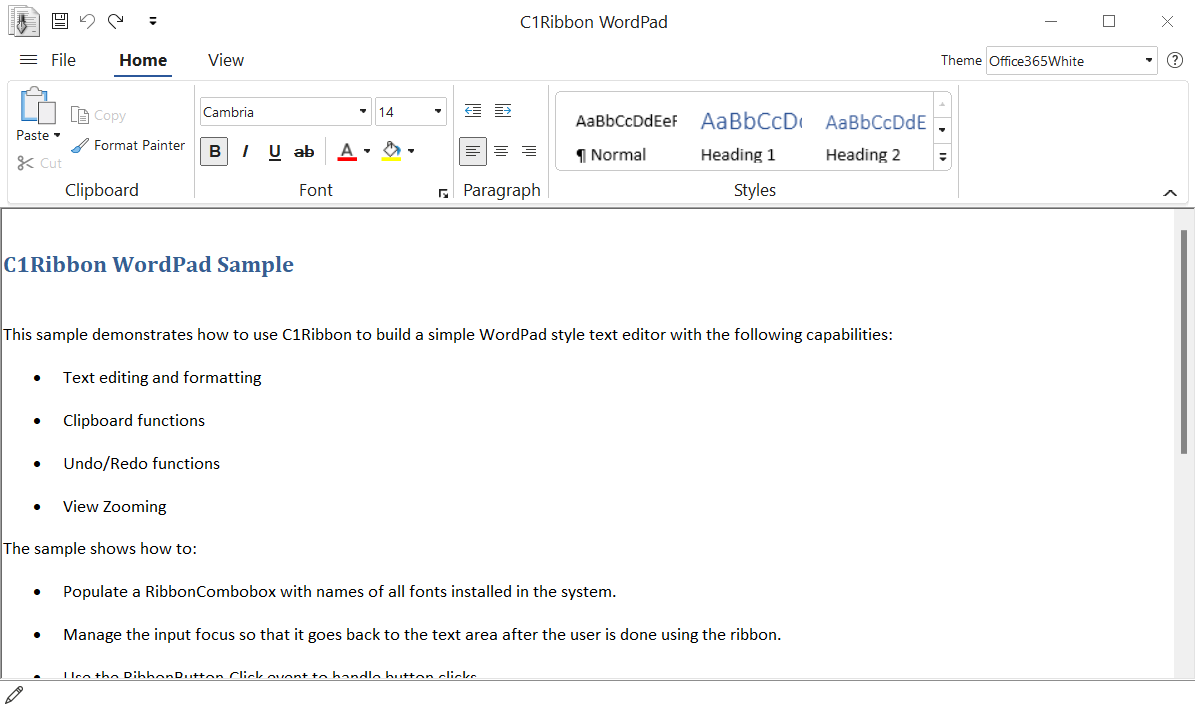Expand the highlight color dropdown arrow
Screen dimensions: 1195x707
tap(411, 151)
